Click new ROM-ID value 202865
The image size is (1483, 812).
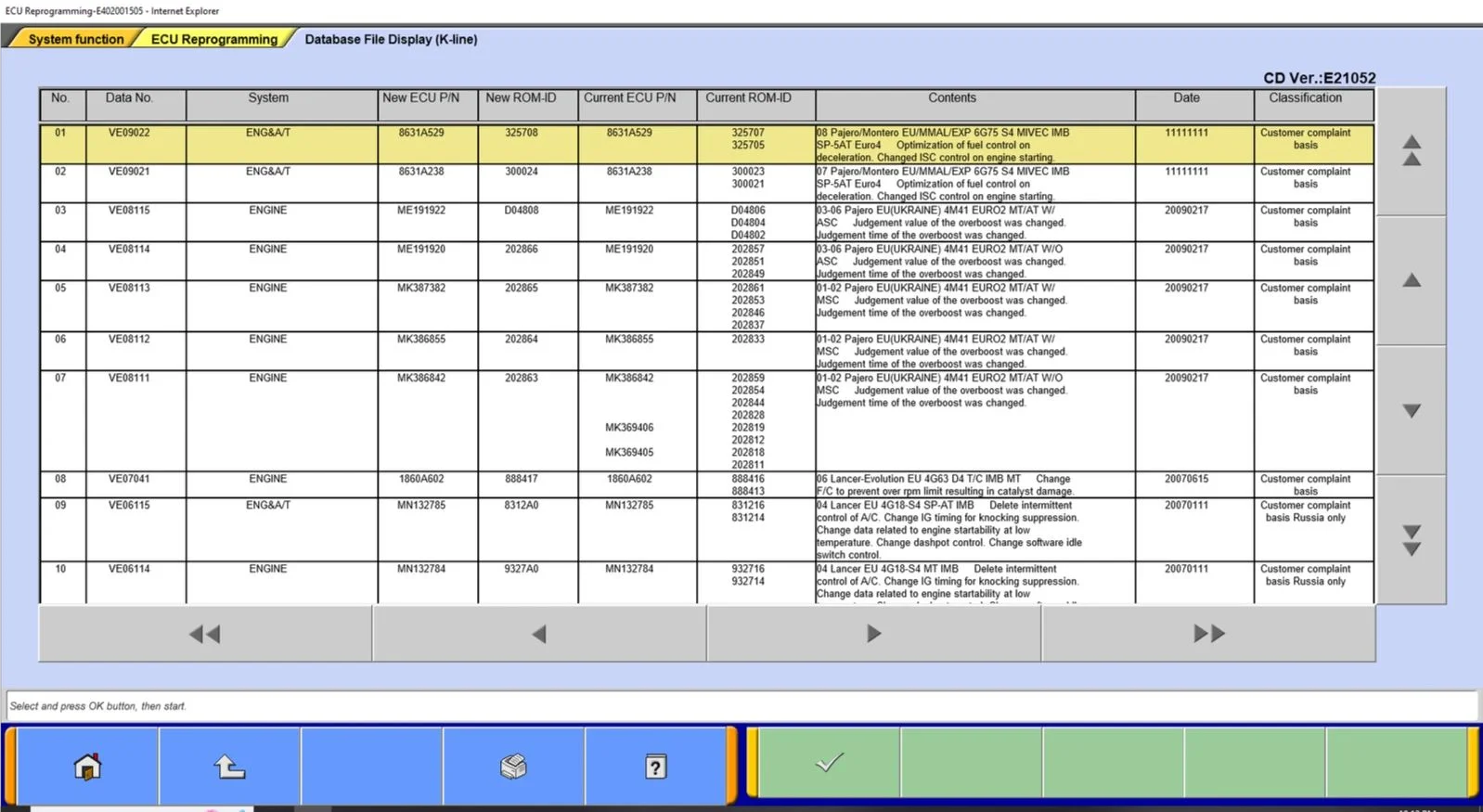tap(522, 289)
